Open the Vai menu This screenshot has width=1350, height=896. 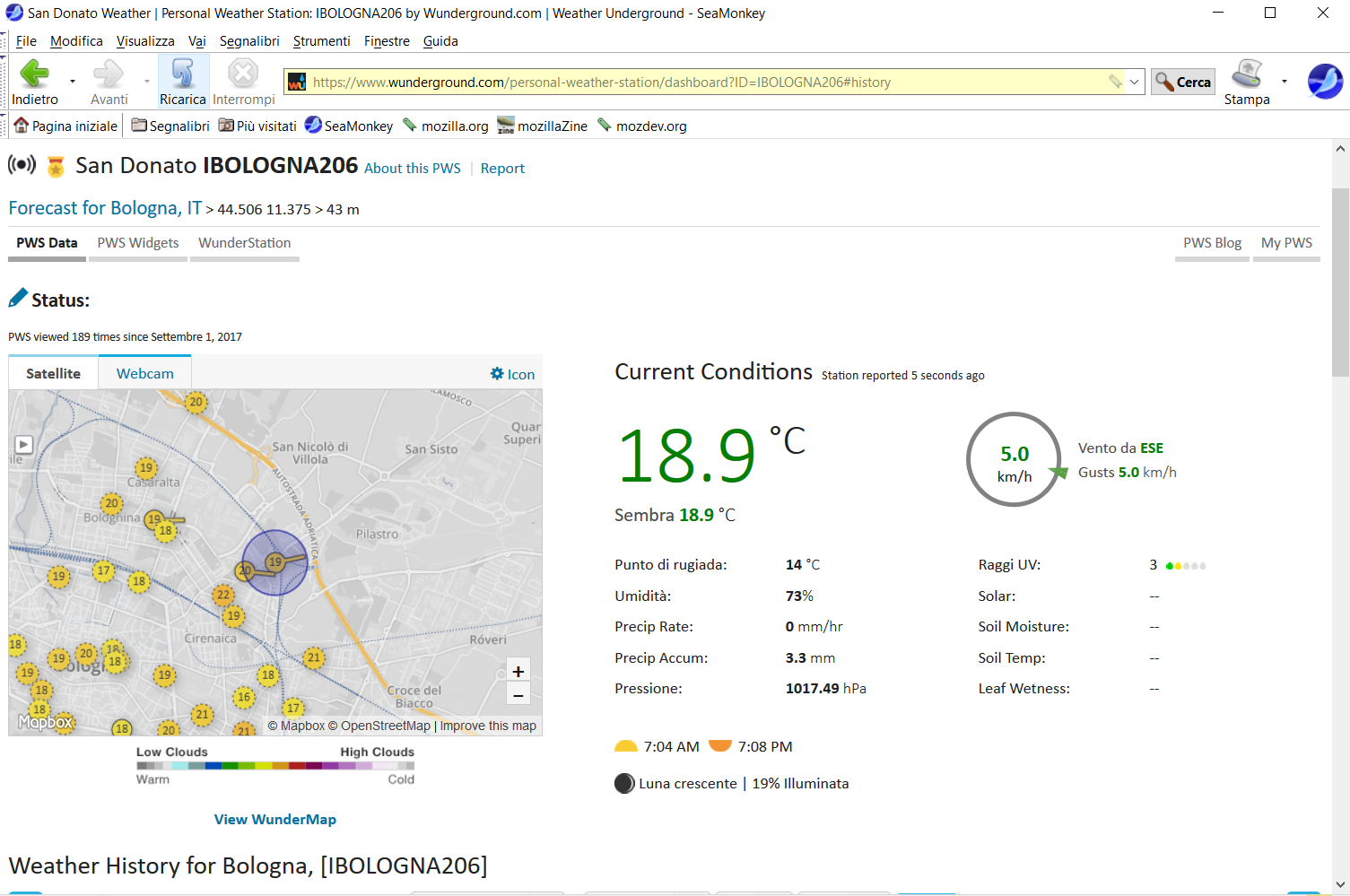197,41
